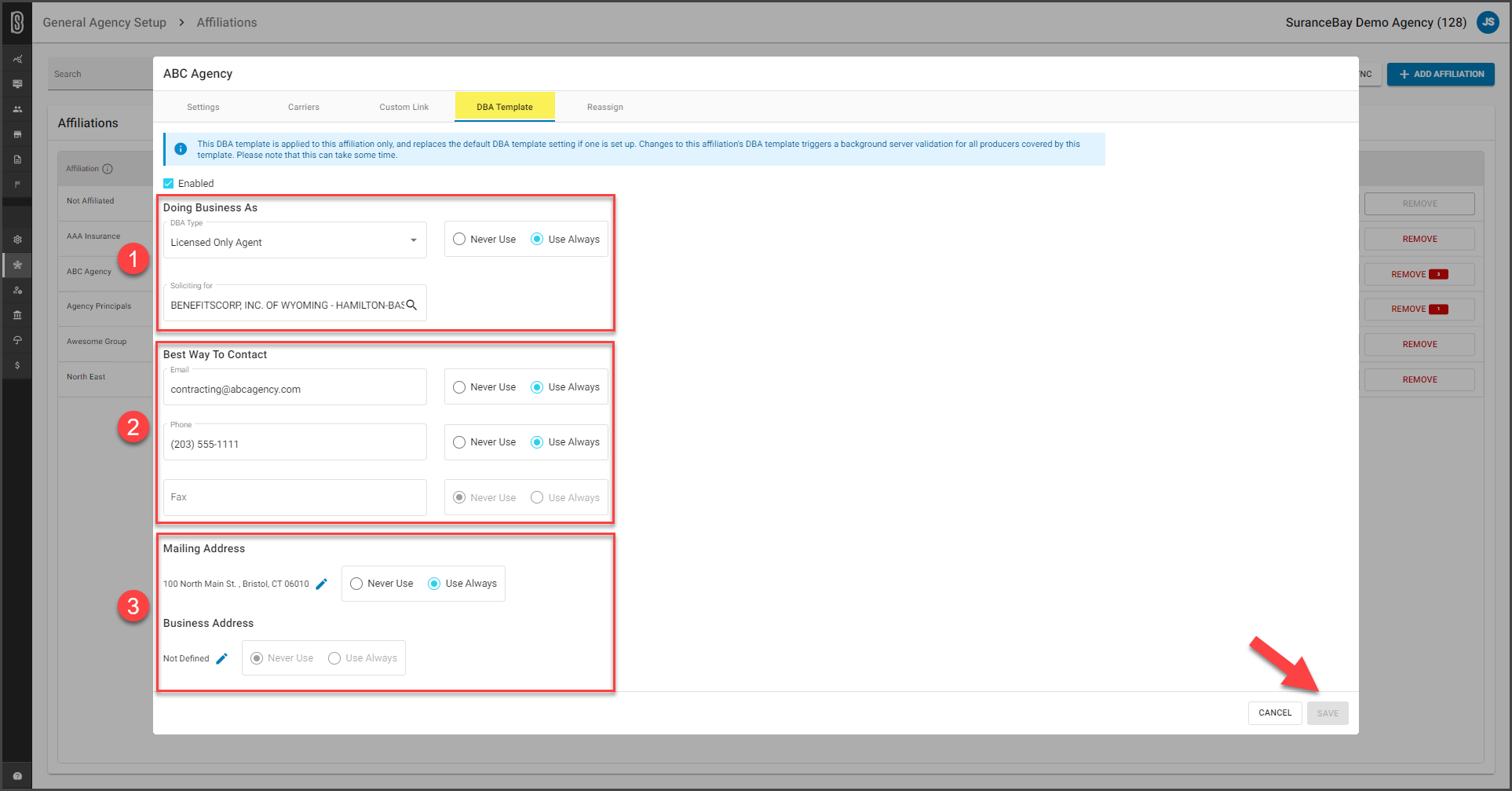Click the Cancel button

1275,713
